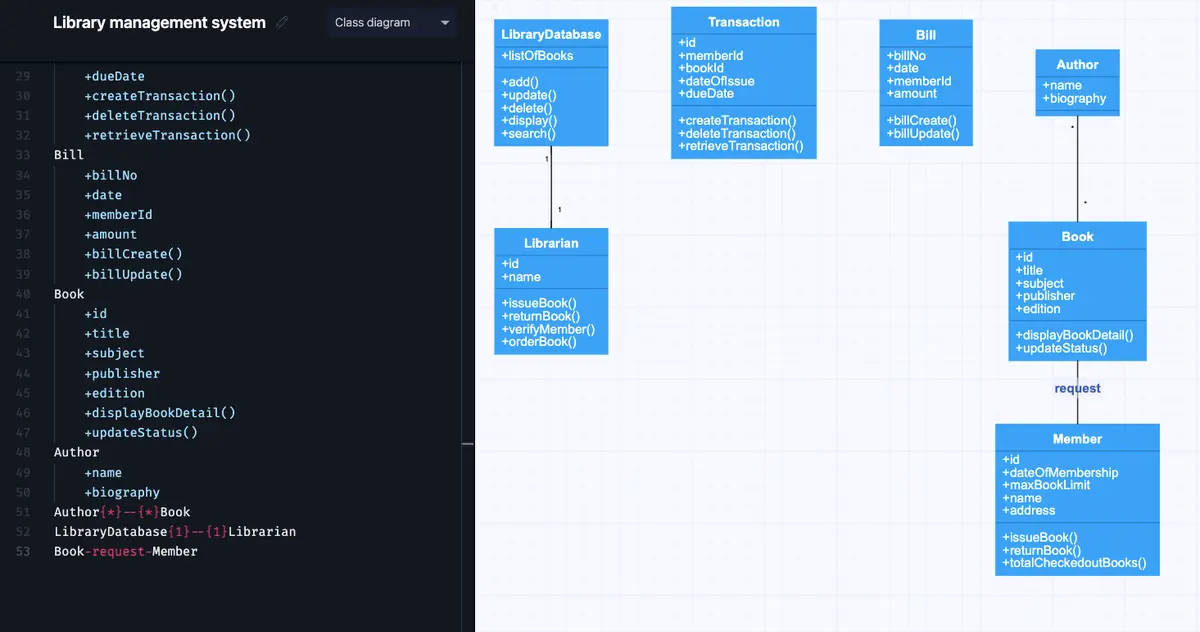Click '+dateOfIssue' in the Transaction node

pyautogui.click(x=716, y=81)
